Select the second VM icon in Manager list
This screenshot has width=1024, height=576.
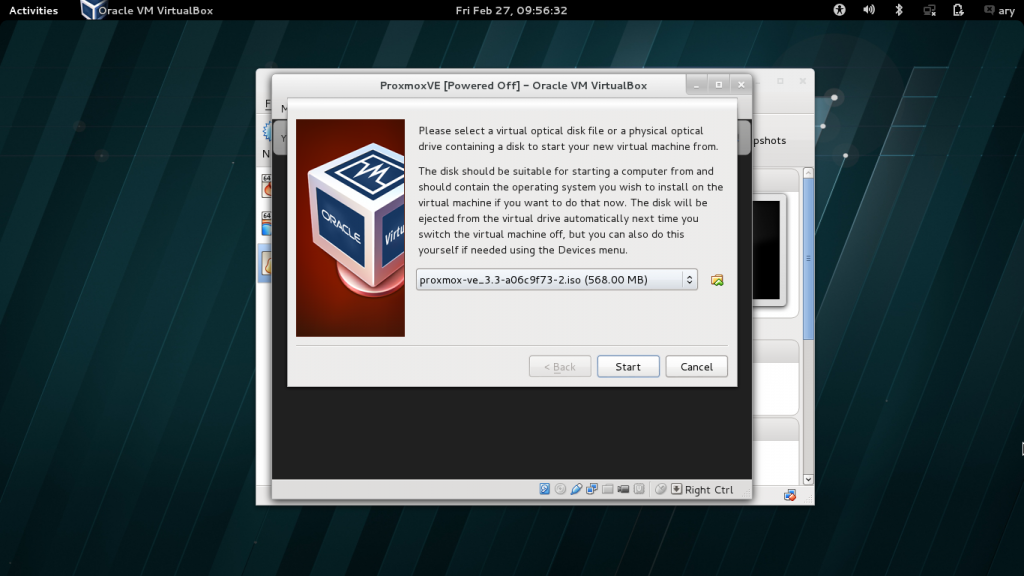tap(266, 224)
